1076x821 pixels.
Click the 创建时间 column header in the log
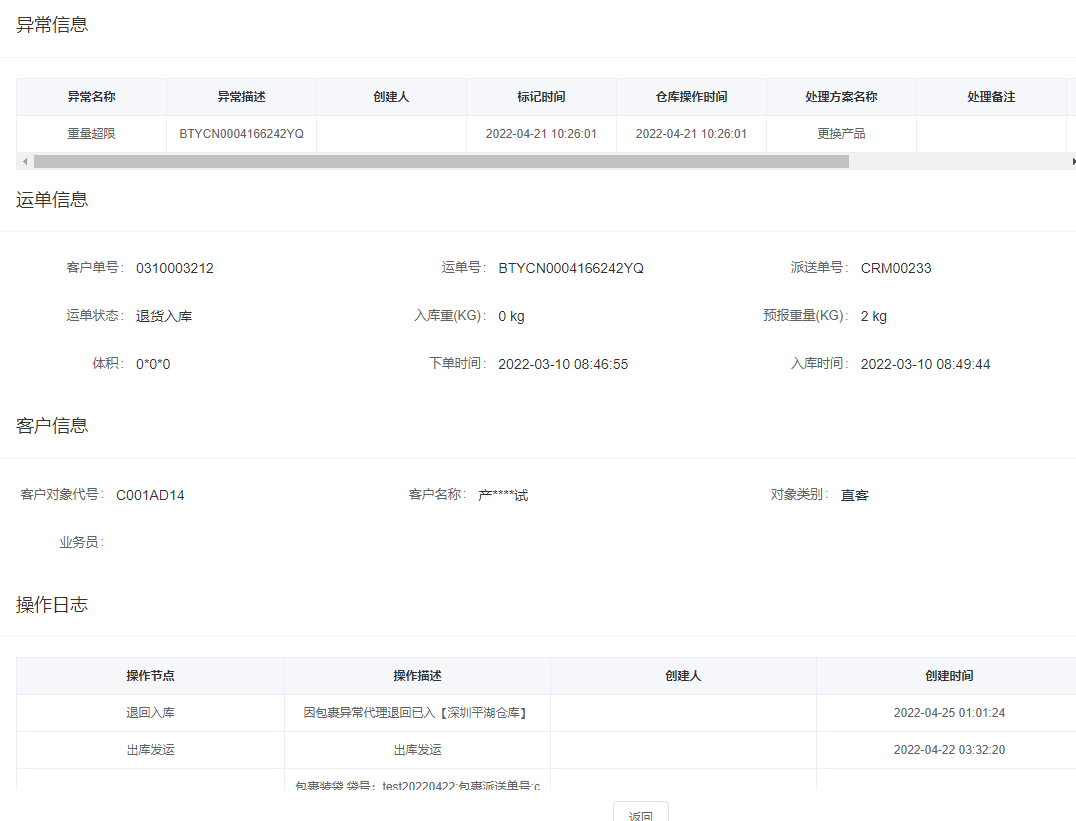coord(948,676)
